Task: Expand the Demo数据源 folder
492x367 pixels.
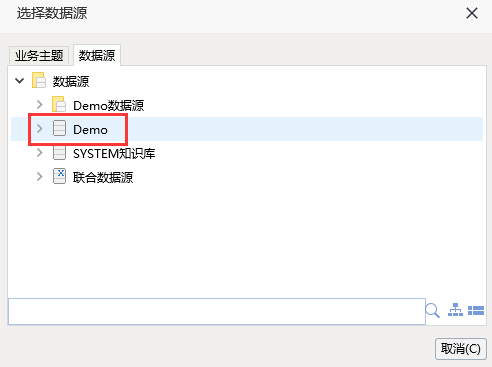Action: (x=40, y=105)
